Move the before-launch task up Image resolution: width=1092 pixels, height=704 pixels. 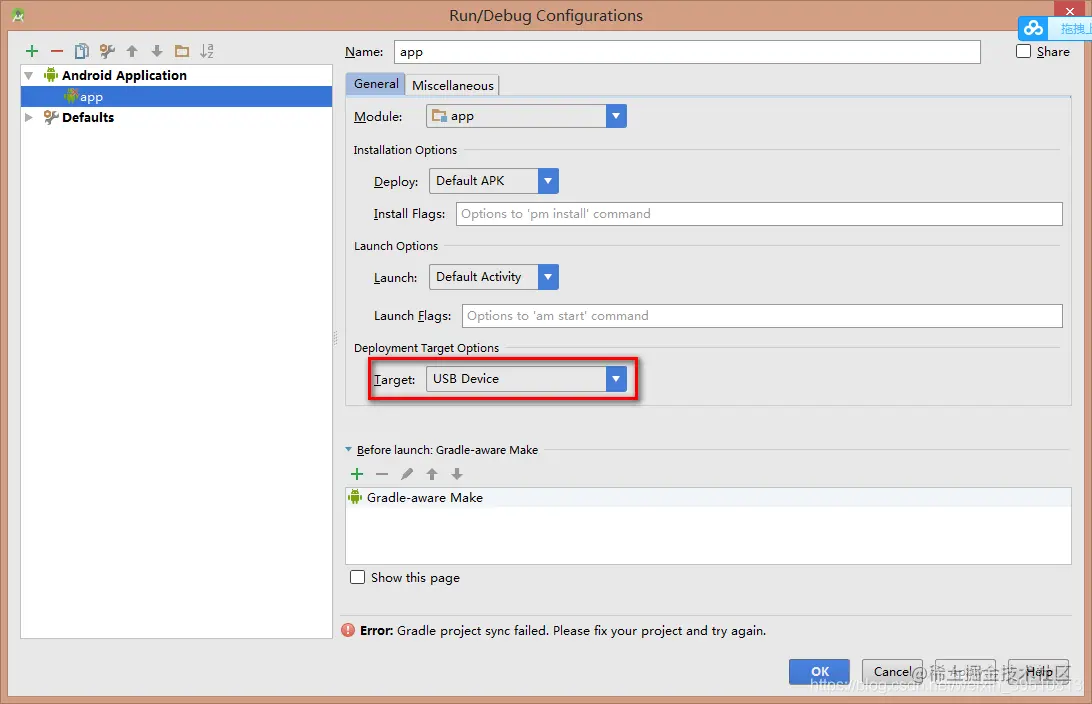click(432, 474)
